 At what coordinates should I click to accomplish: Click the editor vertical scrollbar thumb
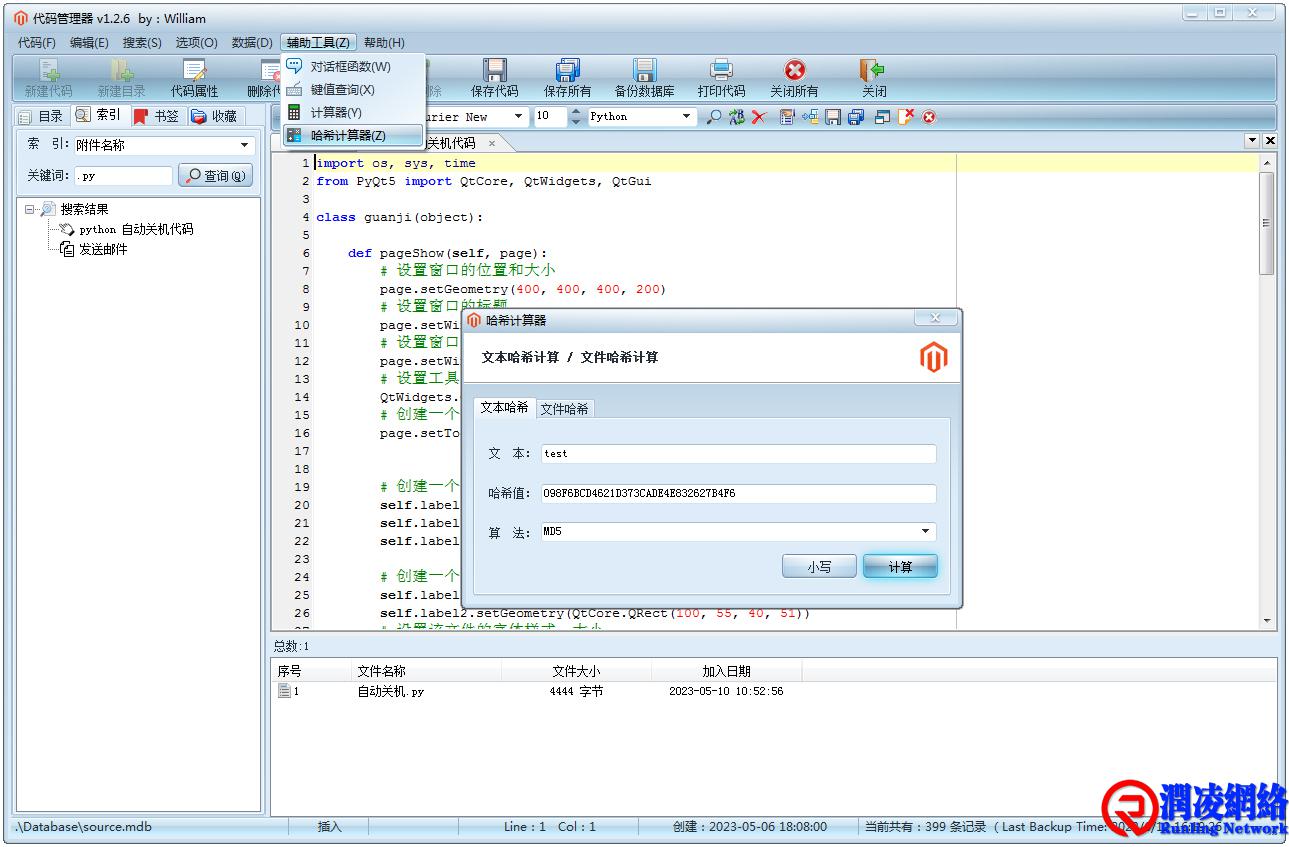pos(1266,223)
